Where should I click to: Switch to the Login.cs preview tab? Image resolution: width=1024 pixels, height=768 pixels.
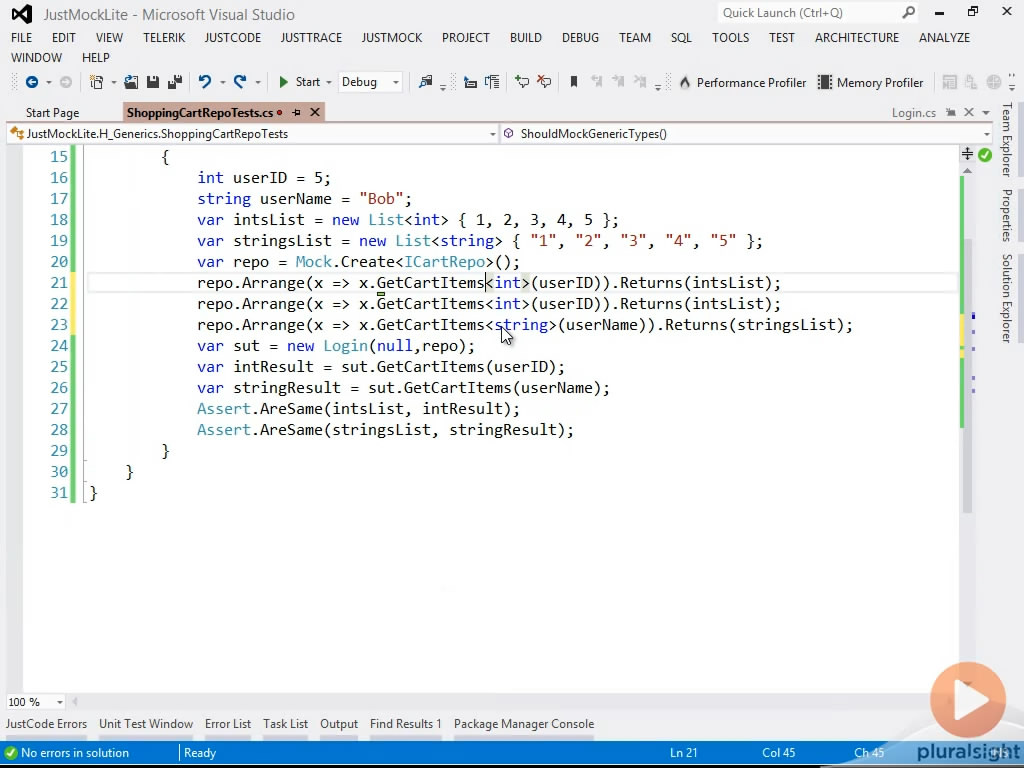tap(914, 113)
